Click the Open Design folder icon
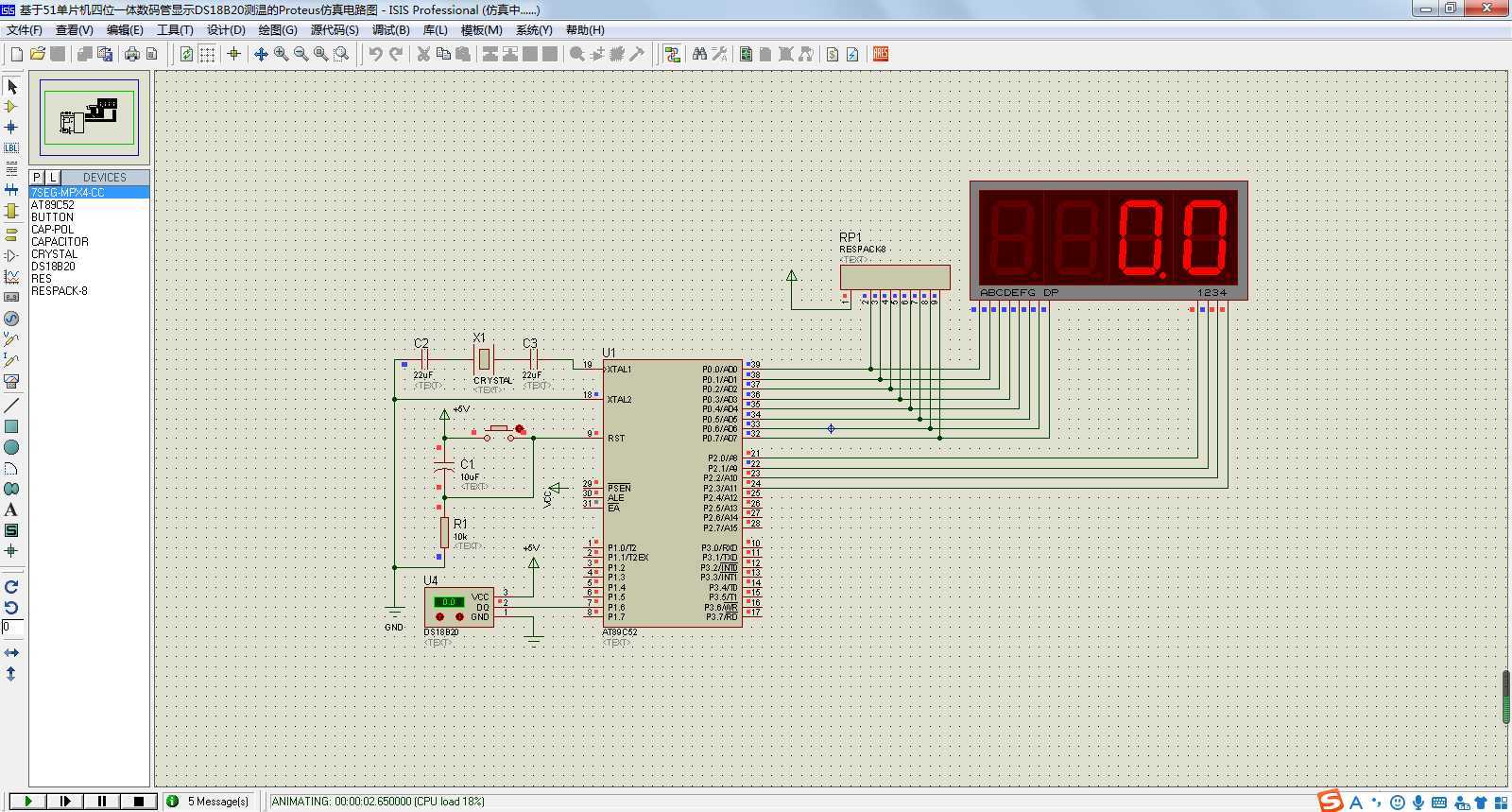 tap(38, 54)
